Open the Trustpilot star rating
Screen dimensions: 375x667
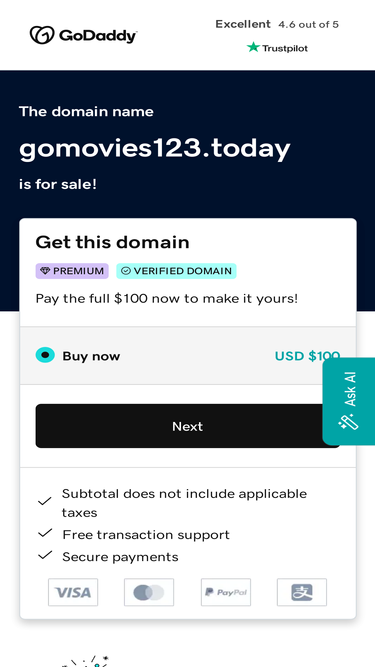point(277,48)
